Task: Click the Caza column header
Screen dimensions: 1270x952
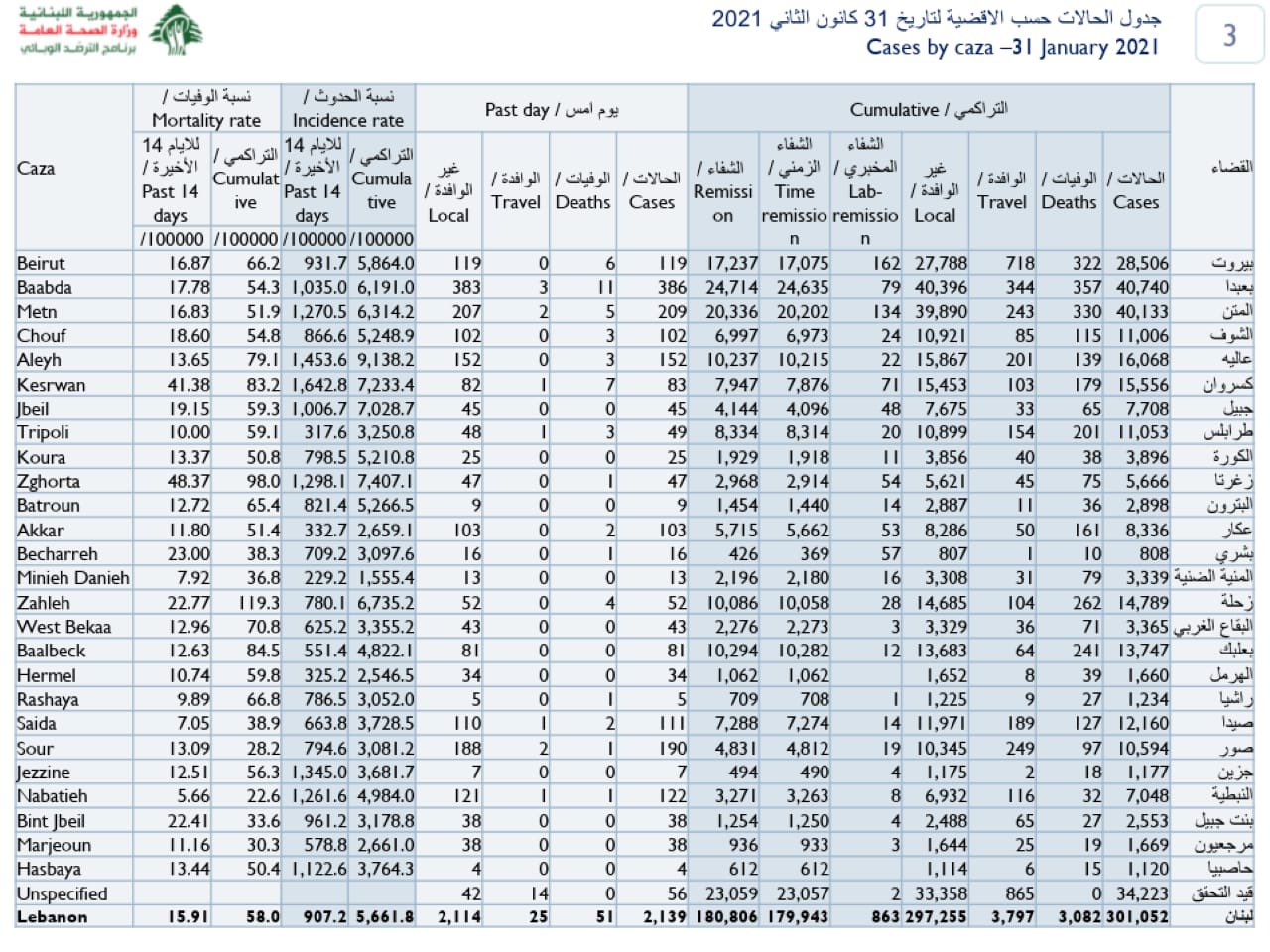Action: tap(37, 168)
